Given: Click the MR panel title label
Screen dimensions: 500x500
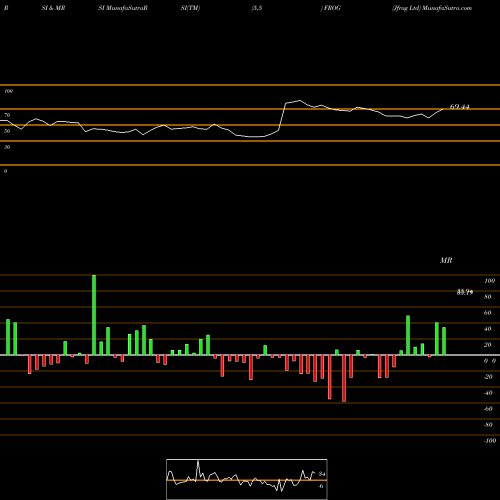Looking at the screenshot, I should (x=446, y=260).
